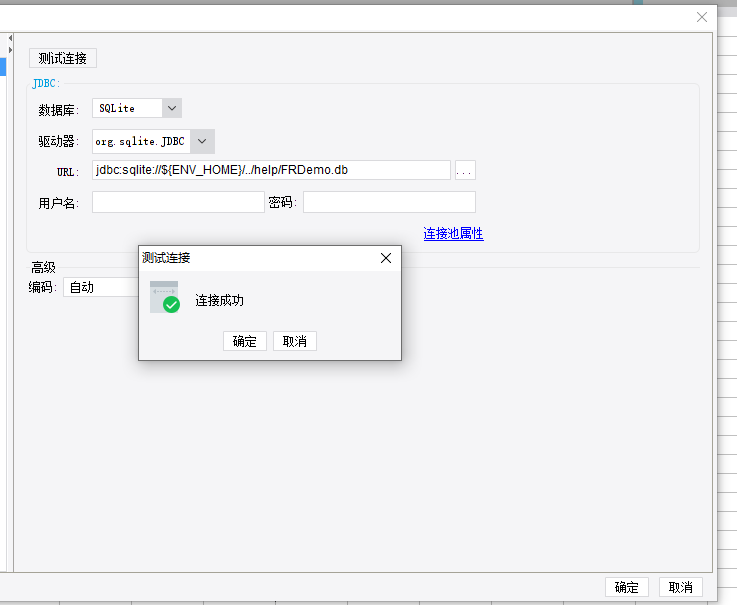Close the 测试连接 popup dialog
The height and width of the screenshot is (605, 737).
click(x=386, y=258)
